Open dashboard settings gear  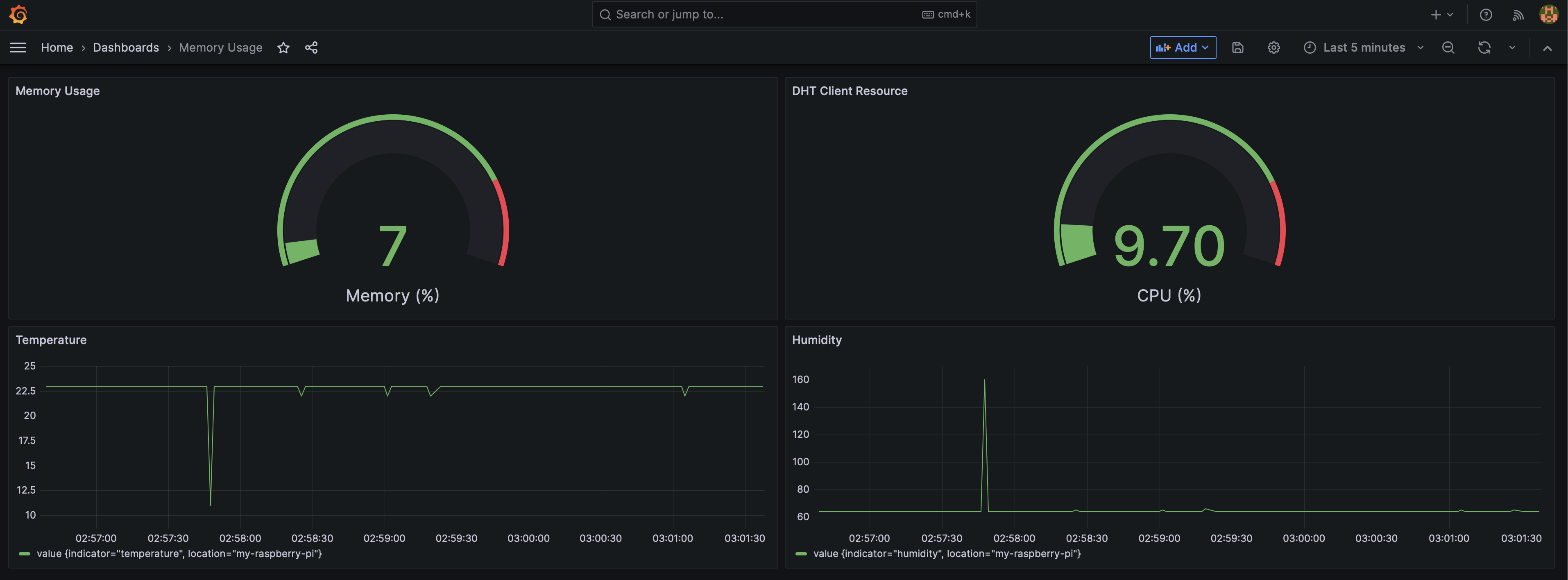pos(1273,48)
